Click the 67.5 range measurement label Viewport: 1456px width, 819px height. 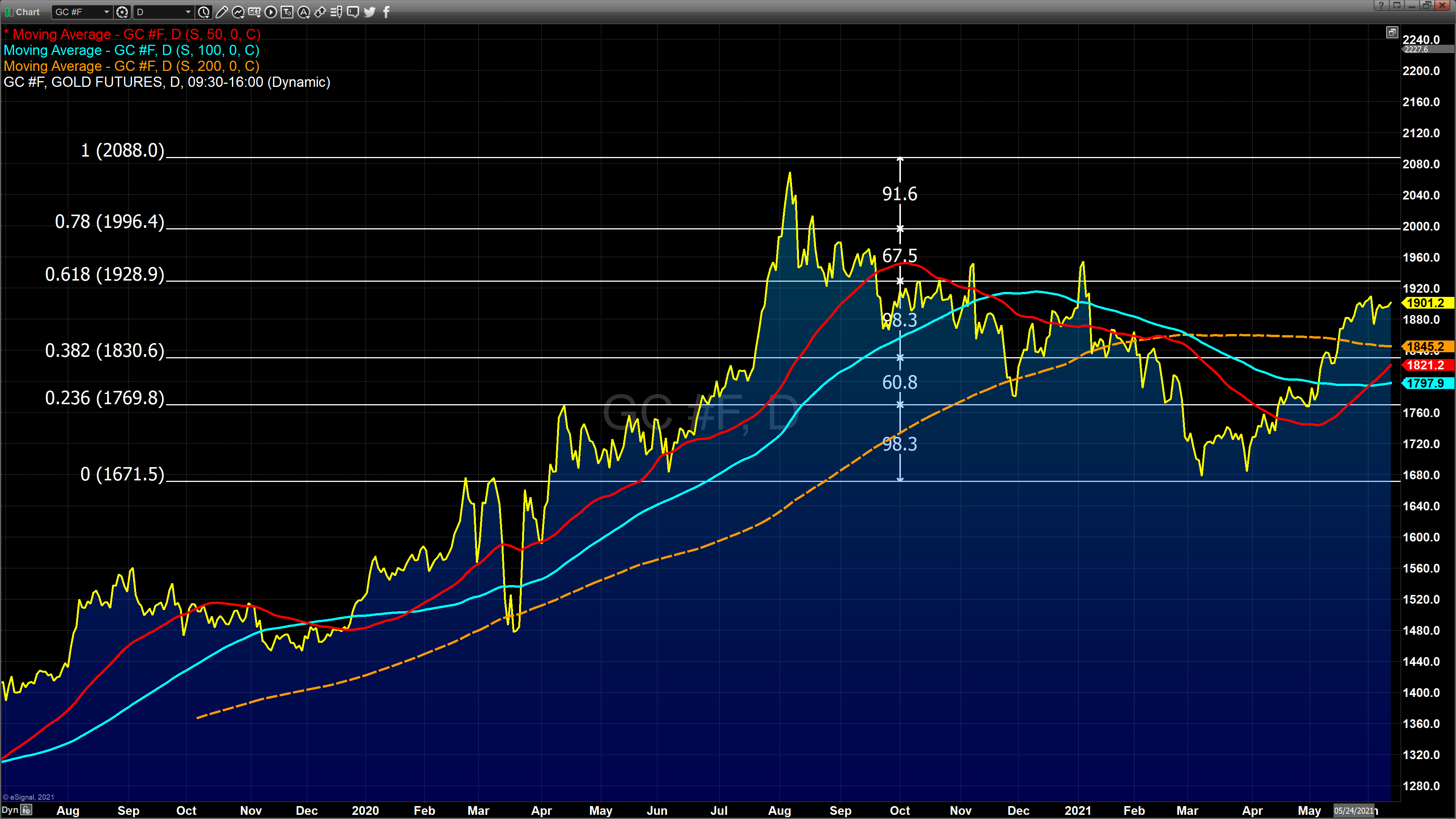(900, 256)
